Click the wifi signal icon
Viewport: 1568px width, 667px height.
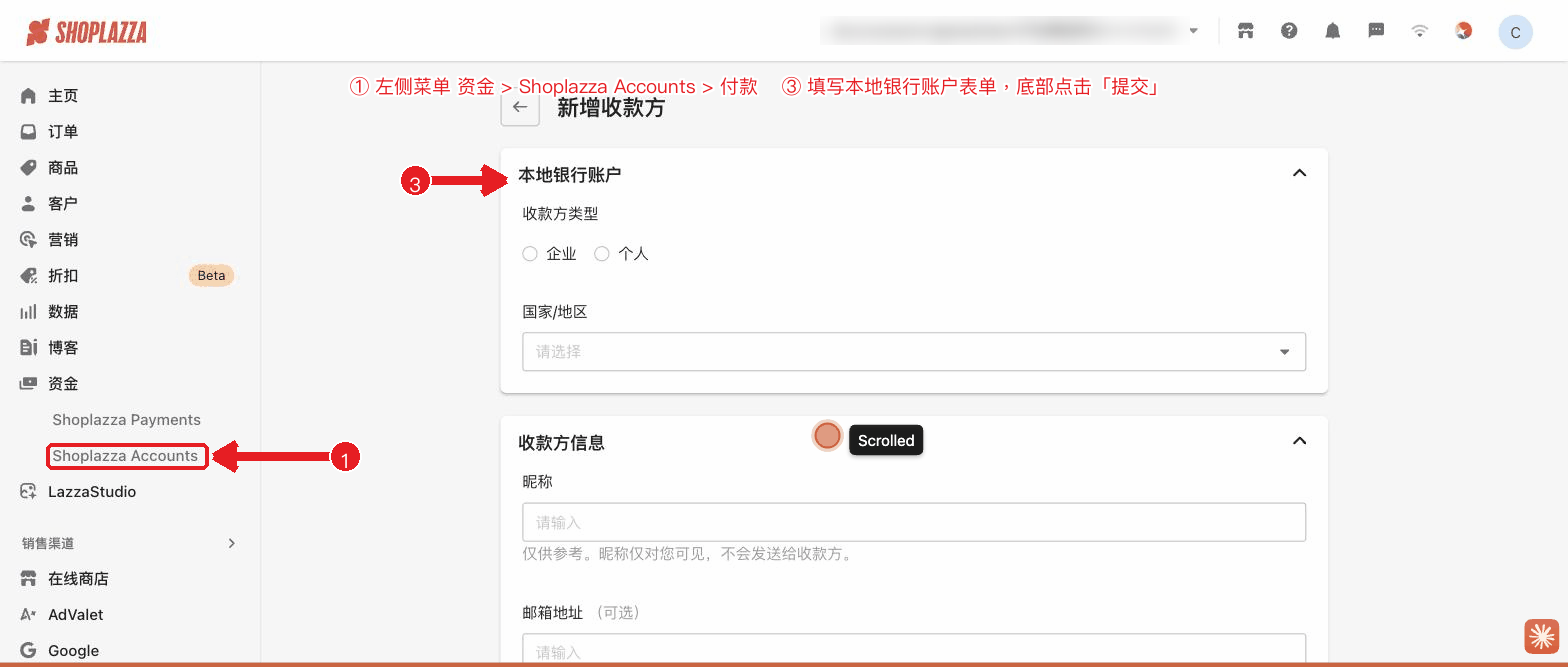click(x=1420, y=31)
